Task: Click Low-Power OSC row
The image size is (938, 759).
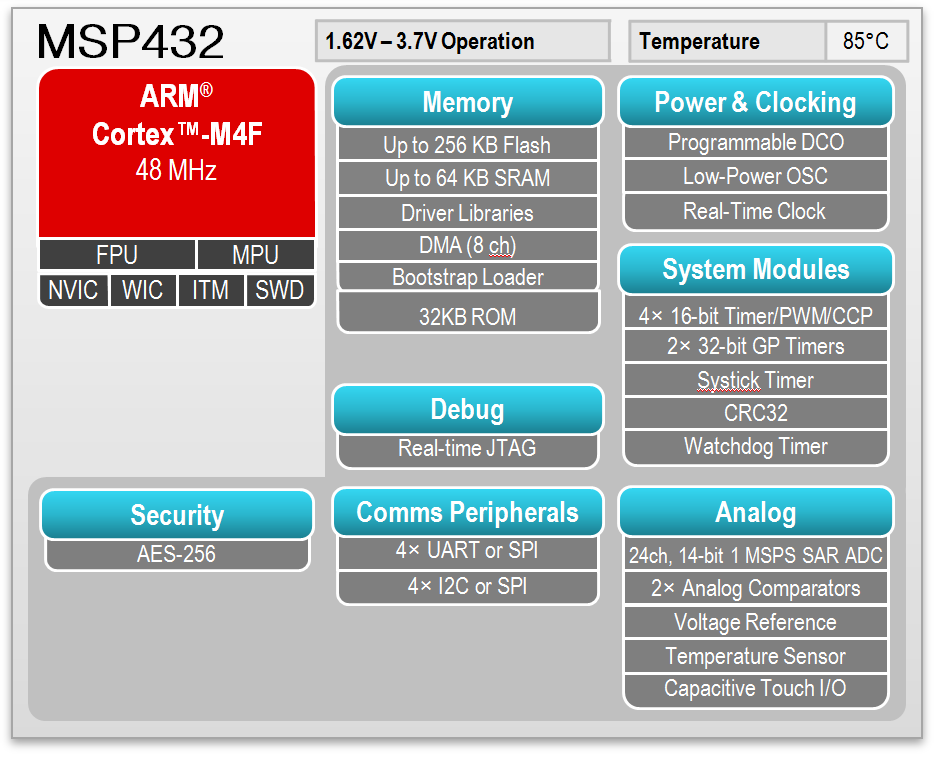Action: tap(756, 176)
